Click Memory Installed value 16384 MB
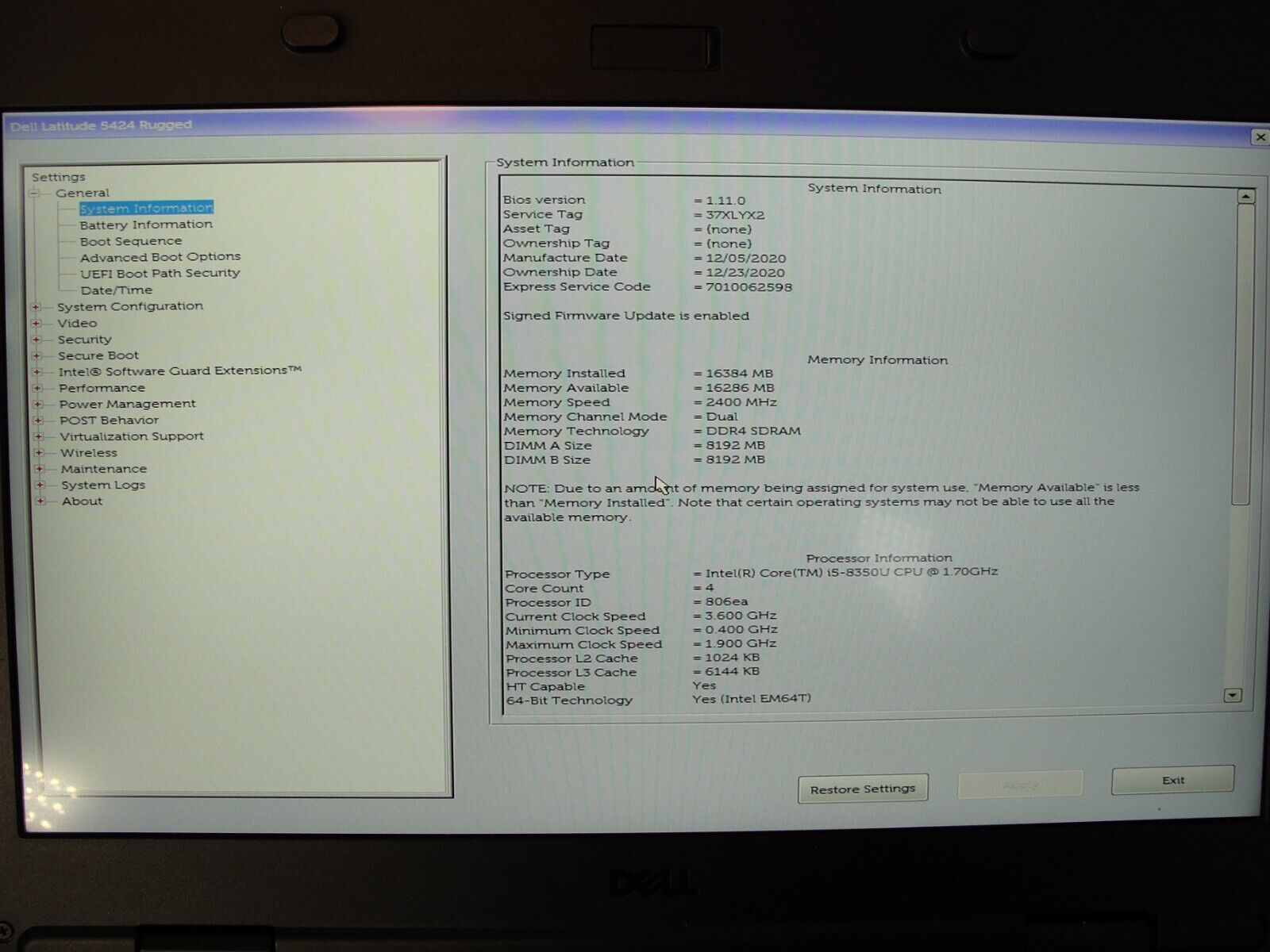 [x=739, y=374]
